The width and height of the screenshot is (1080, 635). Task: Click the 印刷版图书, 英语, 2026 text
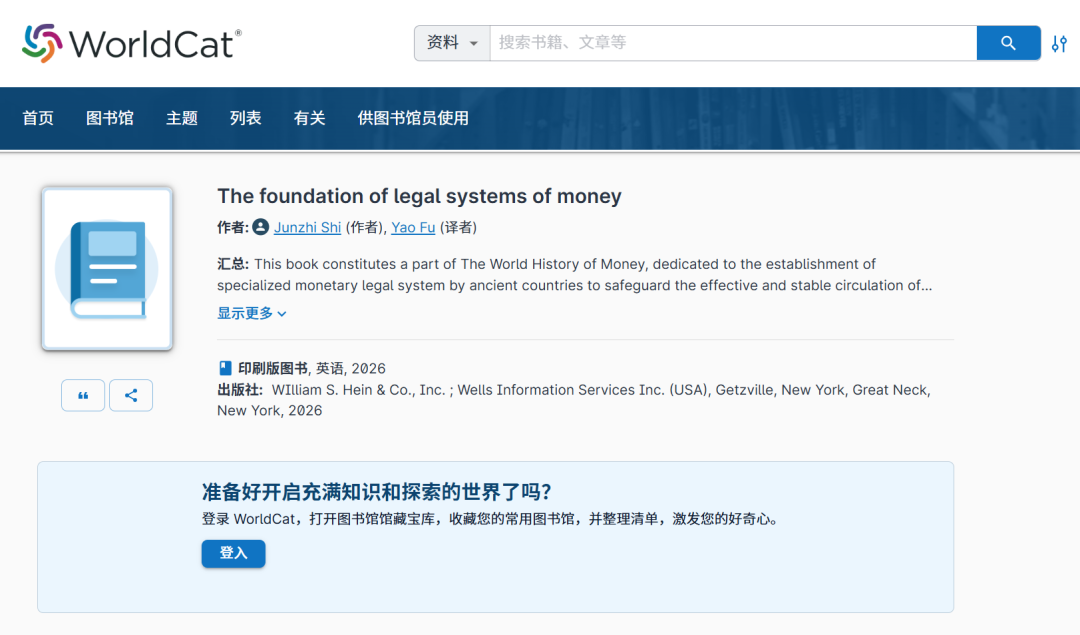click(312, 368)
